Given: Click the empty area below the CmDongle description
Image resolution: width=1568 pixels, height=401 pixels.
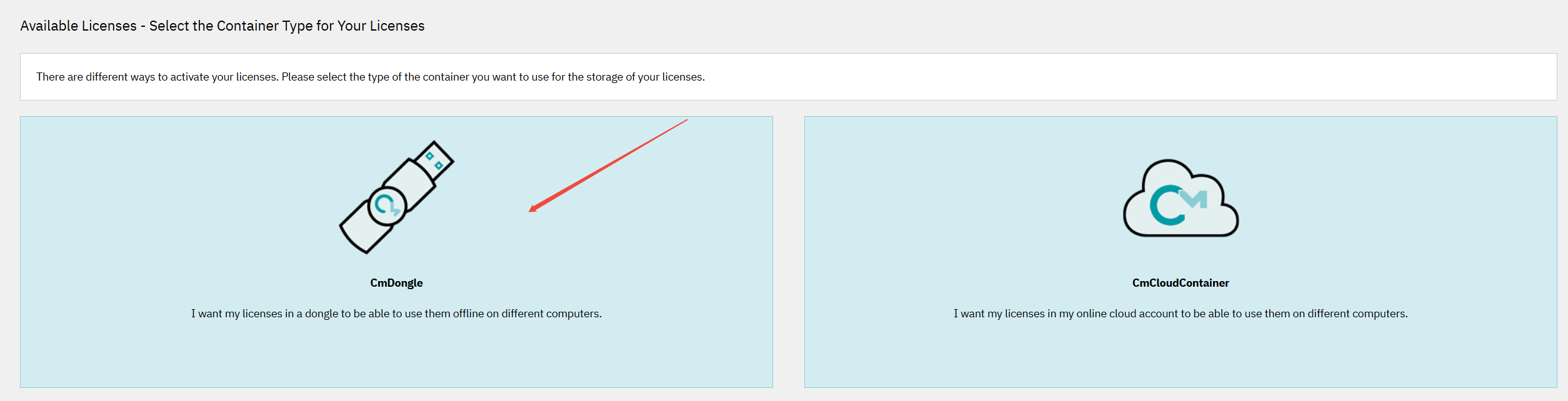Looking at the screenshot, I should tap(396, 356).
